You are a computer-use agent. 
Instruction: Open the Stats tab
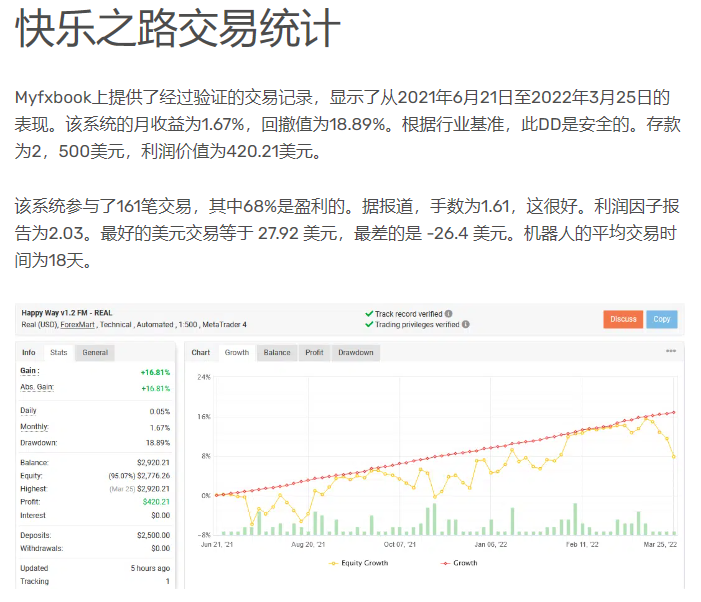[58, 353]
